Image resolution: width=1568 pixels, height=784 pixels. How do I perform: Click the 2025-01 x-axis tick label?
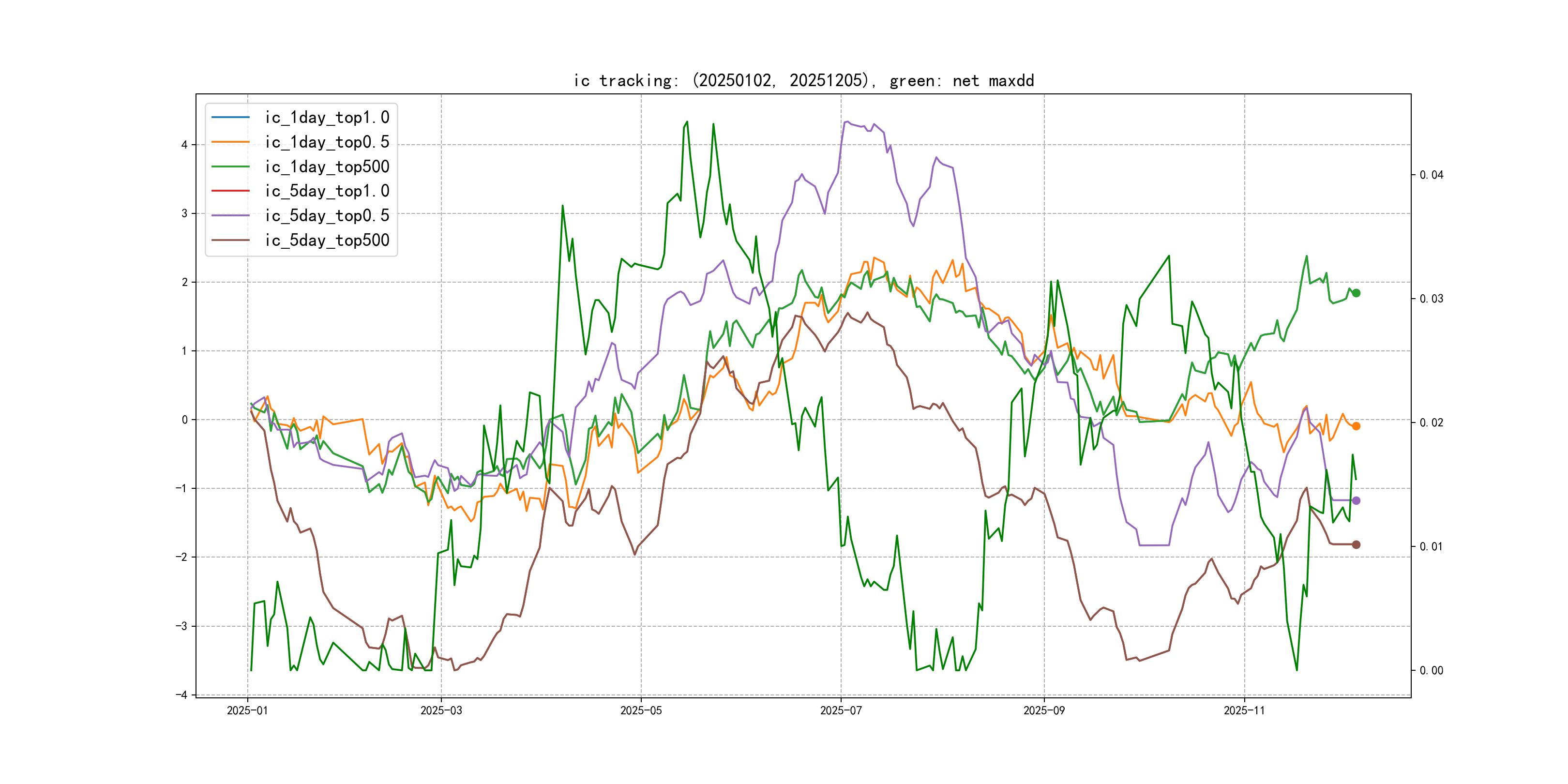coord(247,710)
